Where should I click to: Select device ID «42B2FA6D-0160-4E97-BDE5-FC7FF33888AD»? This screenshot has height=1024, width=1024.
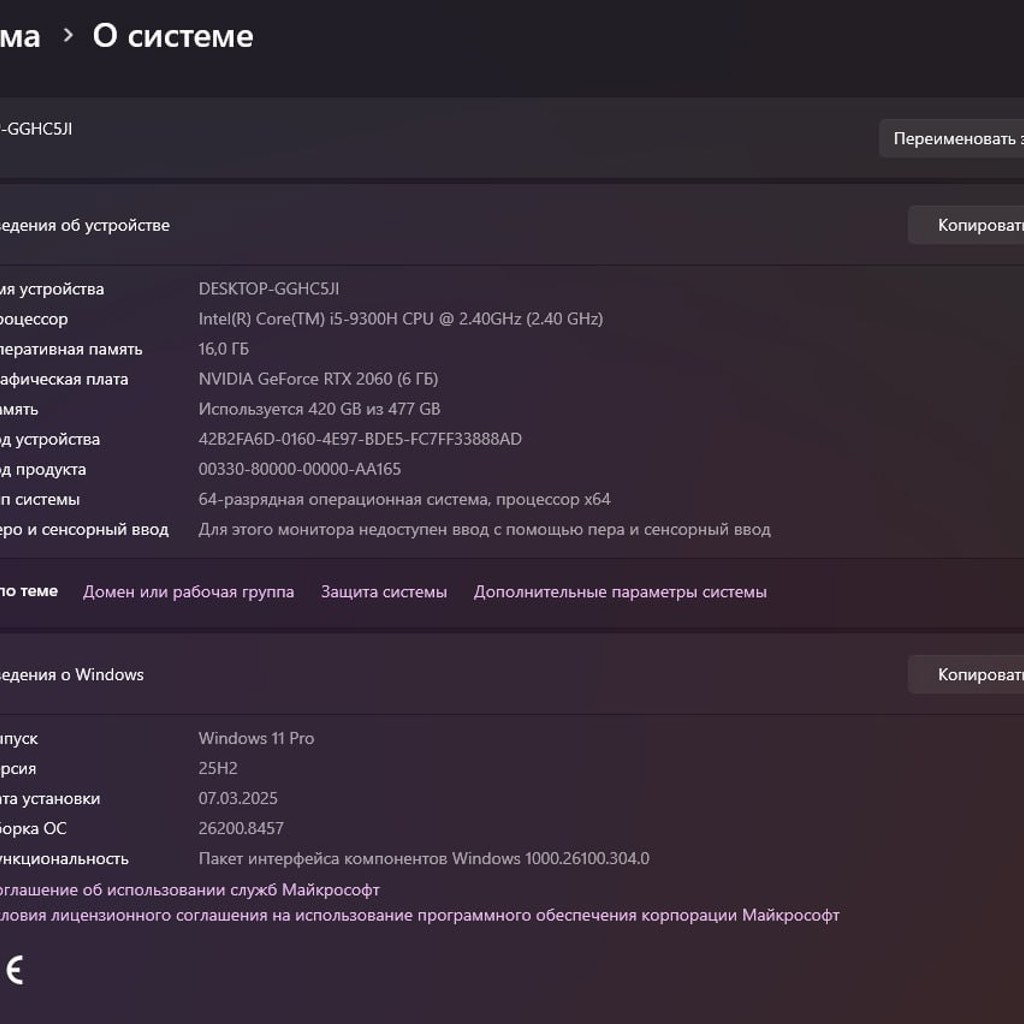360,439
